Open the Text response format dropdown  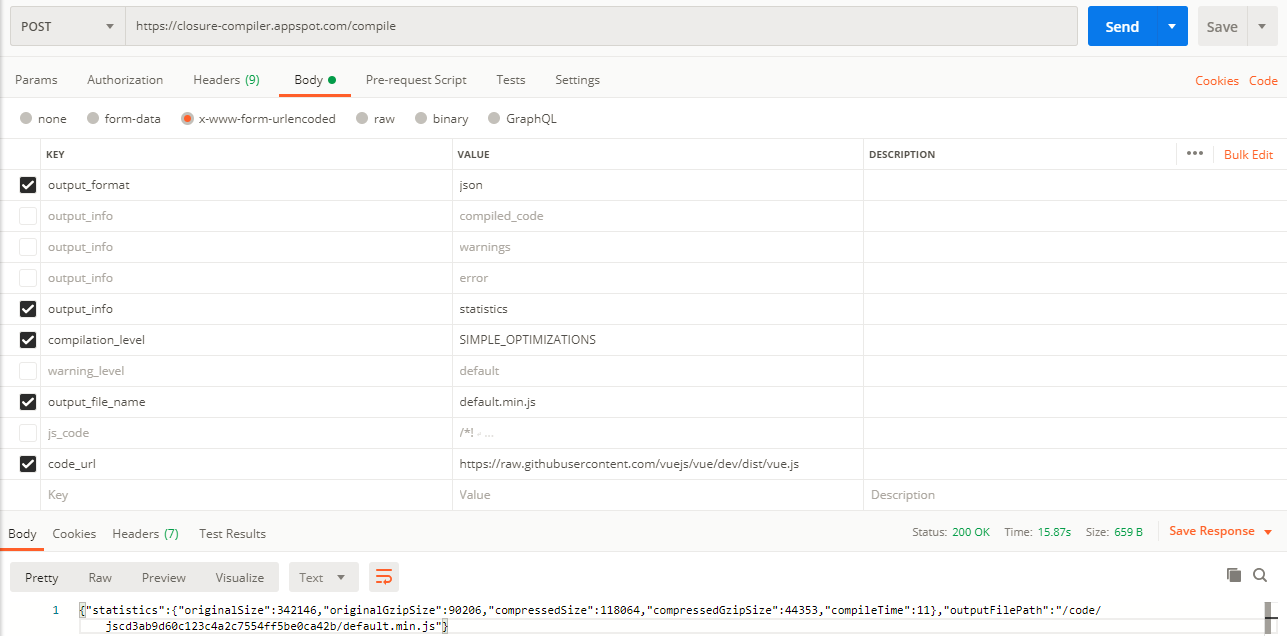pyautogui.click(x=323, y=577)
